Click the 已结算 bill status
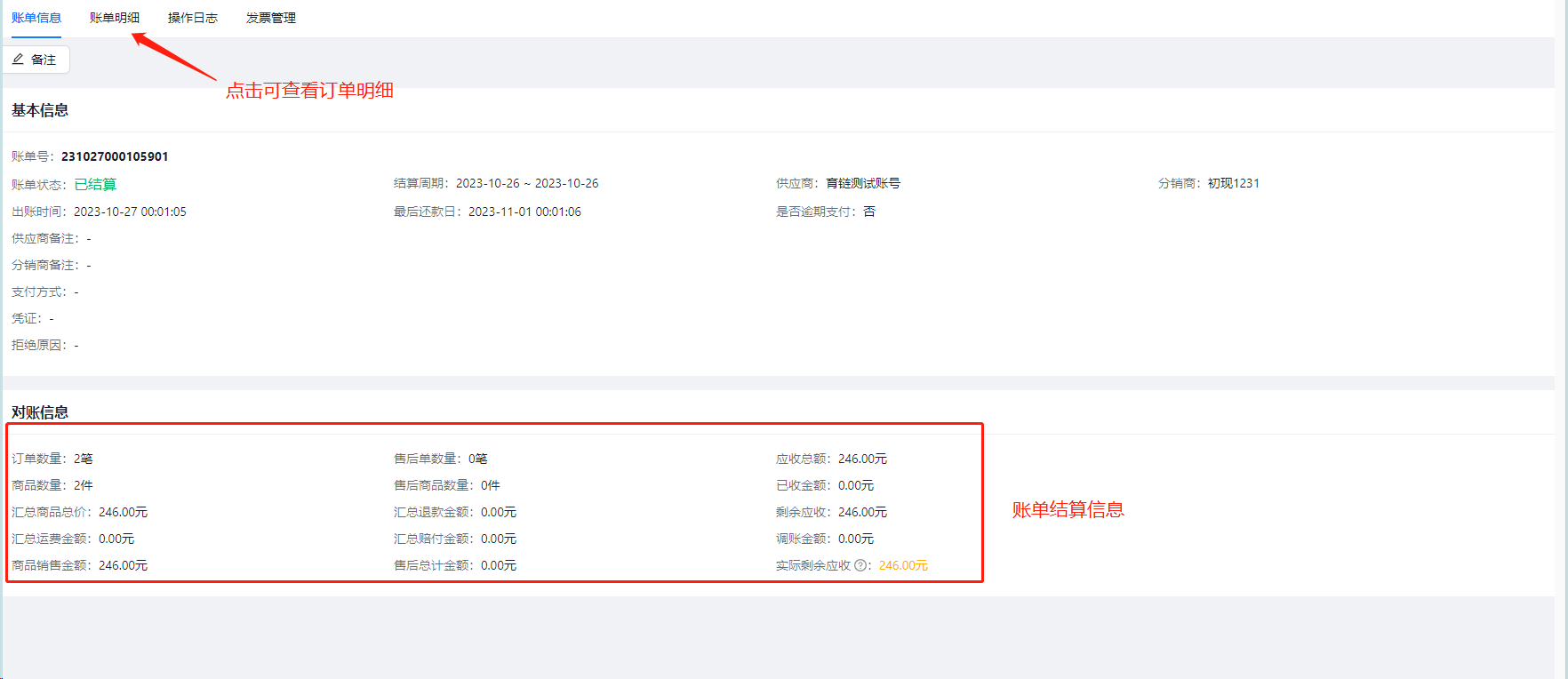This screenshot has height=679, width=1568. (x=95, y=185)
